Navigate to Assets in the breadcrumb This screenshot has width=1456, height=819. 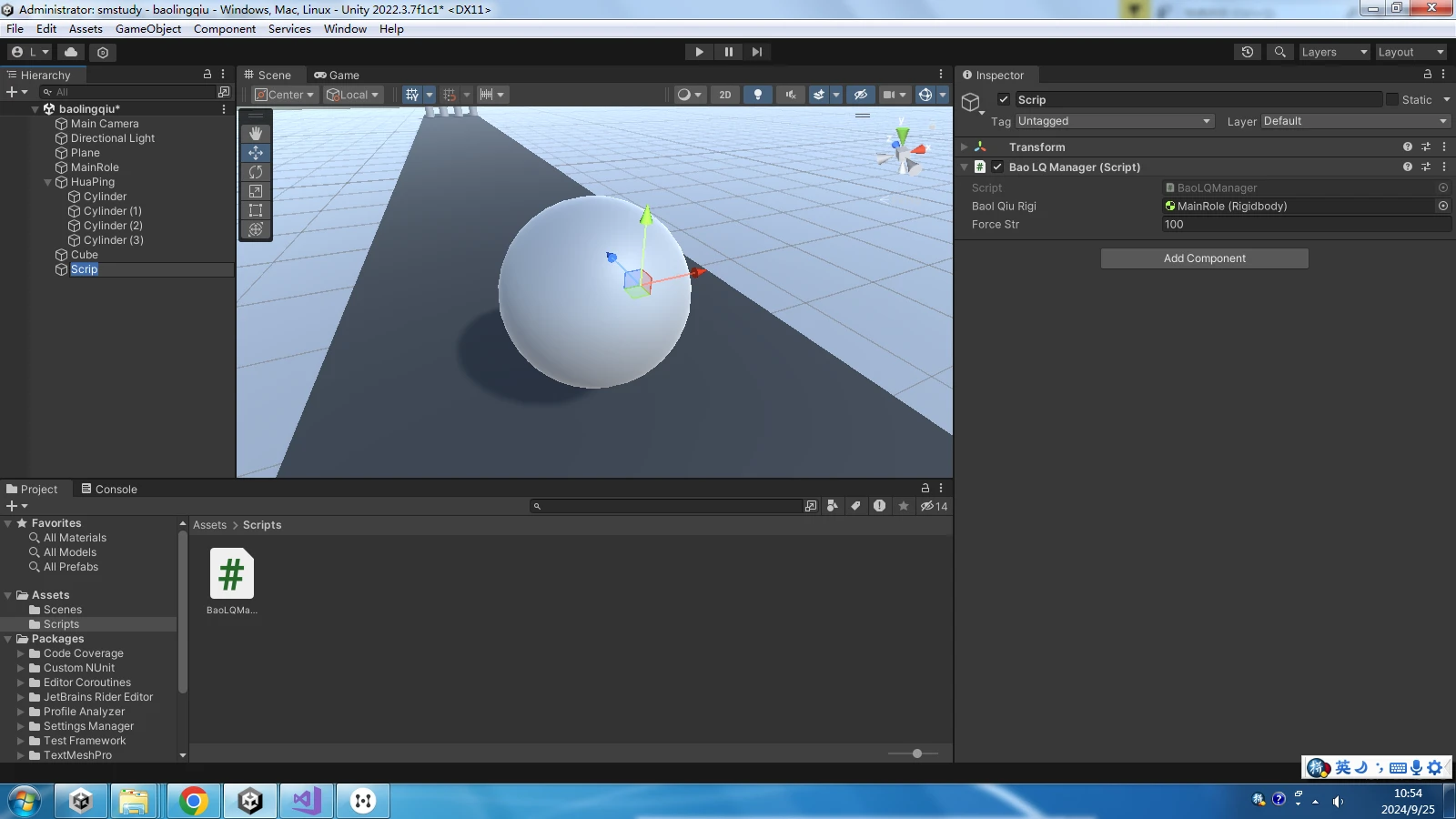click(x=209, y=525)
